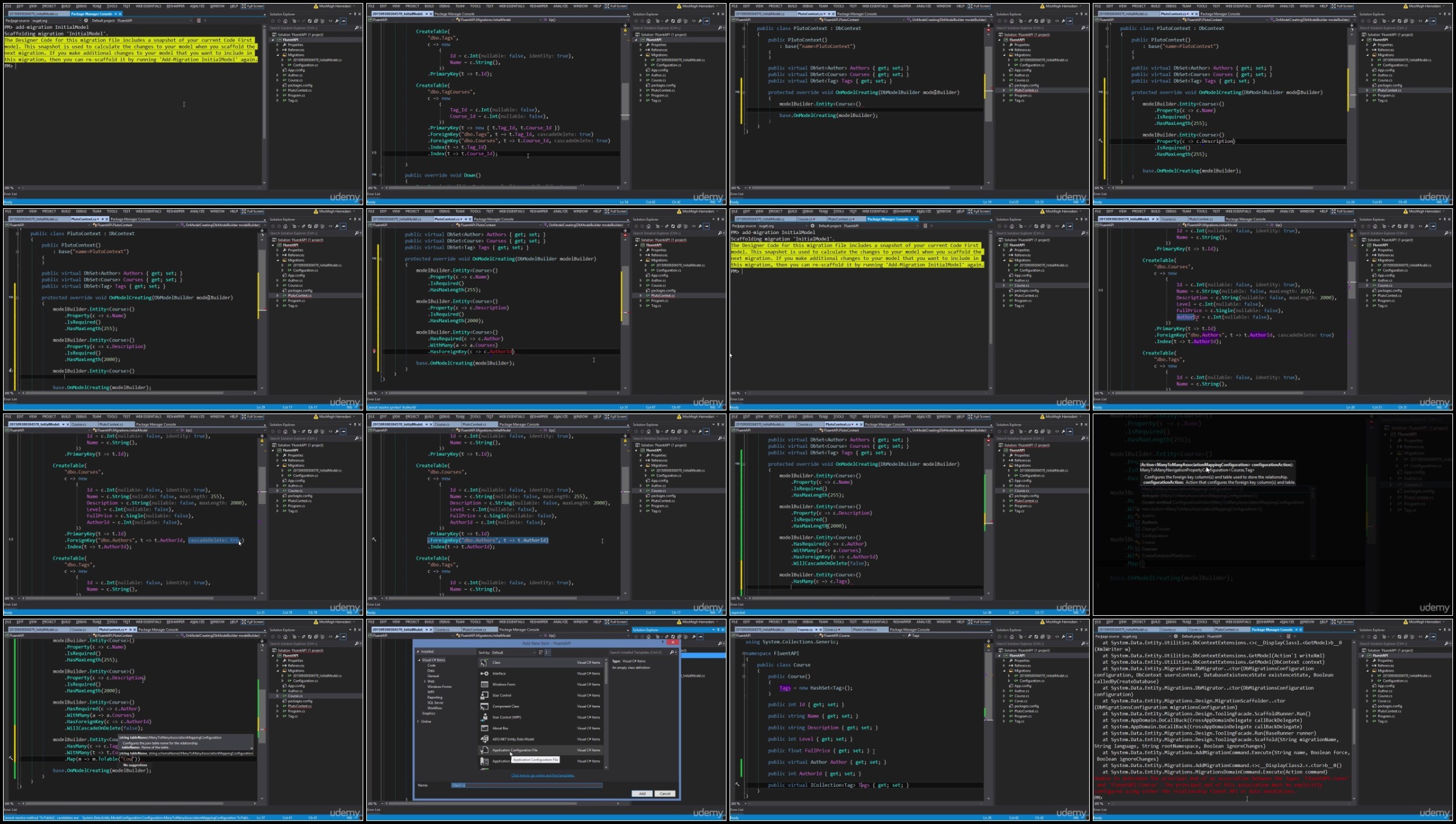
Task: Pick the Interface template icon in the dialog
Action: tap(484, 673)
